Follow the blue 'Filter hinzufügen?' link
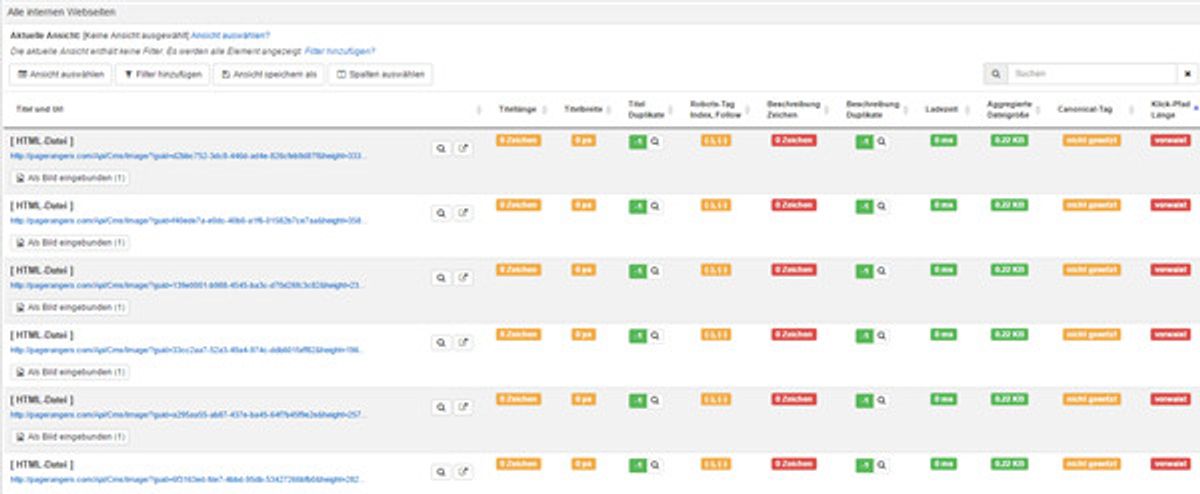1200x494 pixels. (340, 50)
